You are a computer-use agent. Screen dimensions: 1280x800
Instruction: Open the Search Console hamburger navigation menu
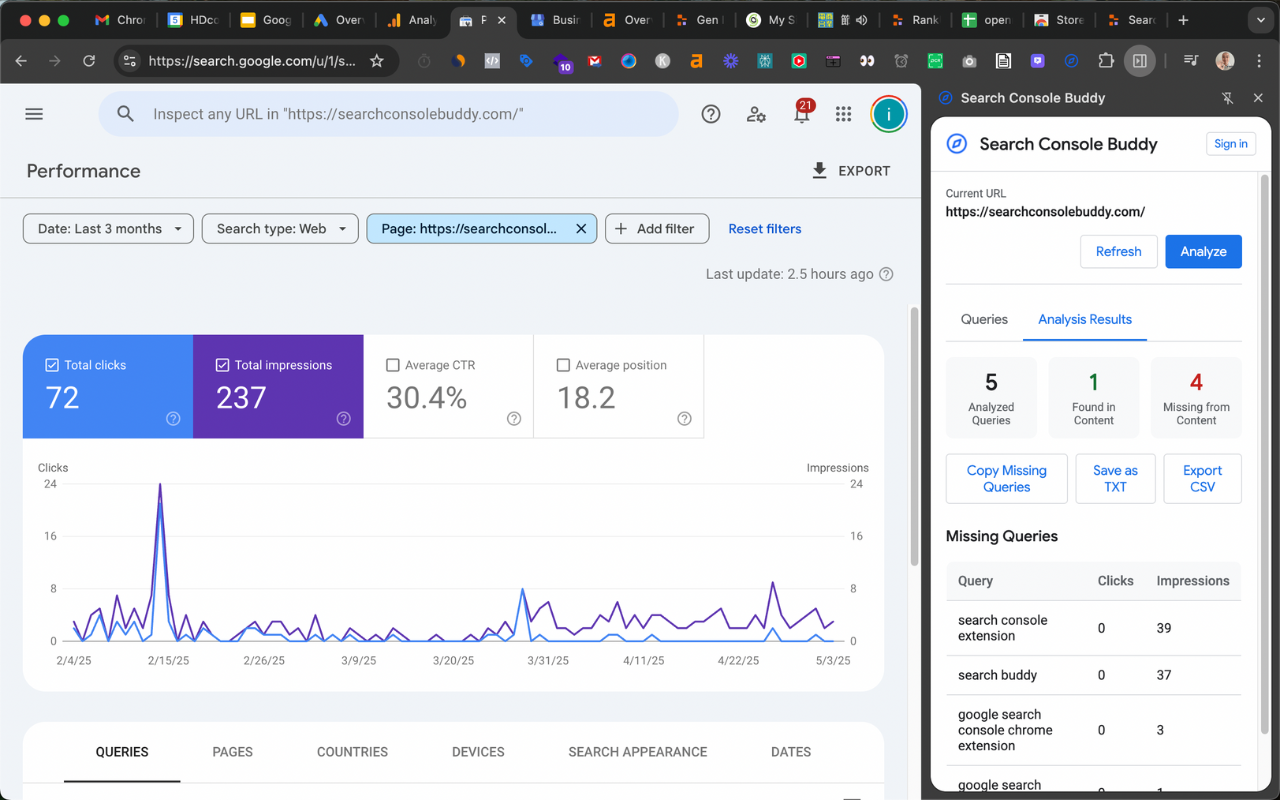(33, 113)
